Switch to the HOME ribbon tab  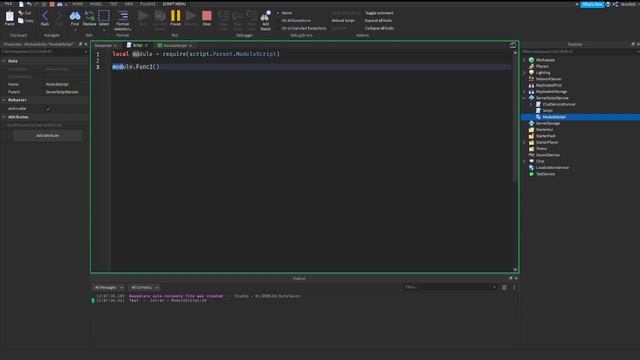click(77, 4)
